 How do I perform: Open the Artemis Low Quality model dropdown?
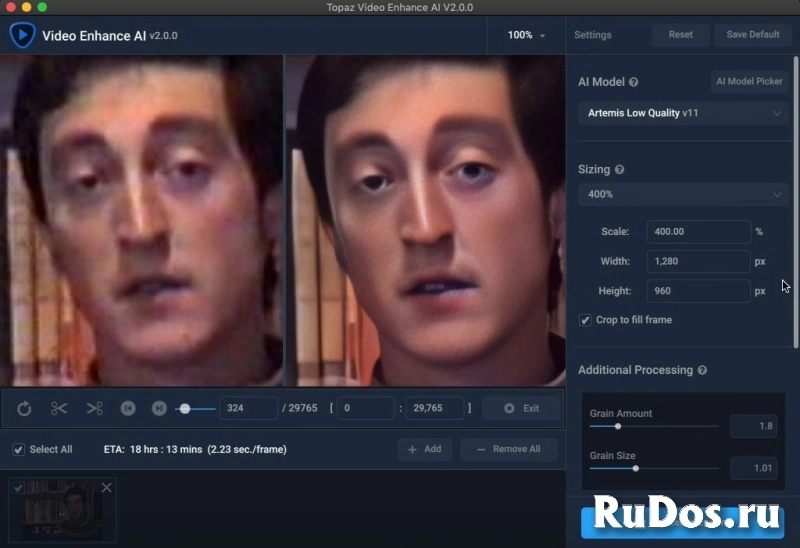tap(683, 113)
